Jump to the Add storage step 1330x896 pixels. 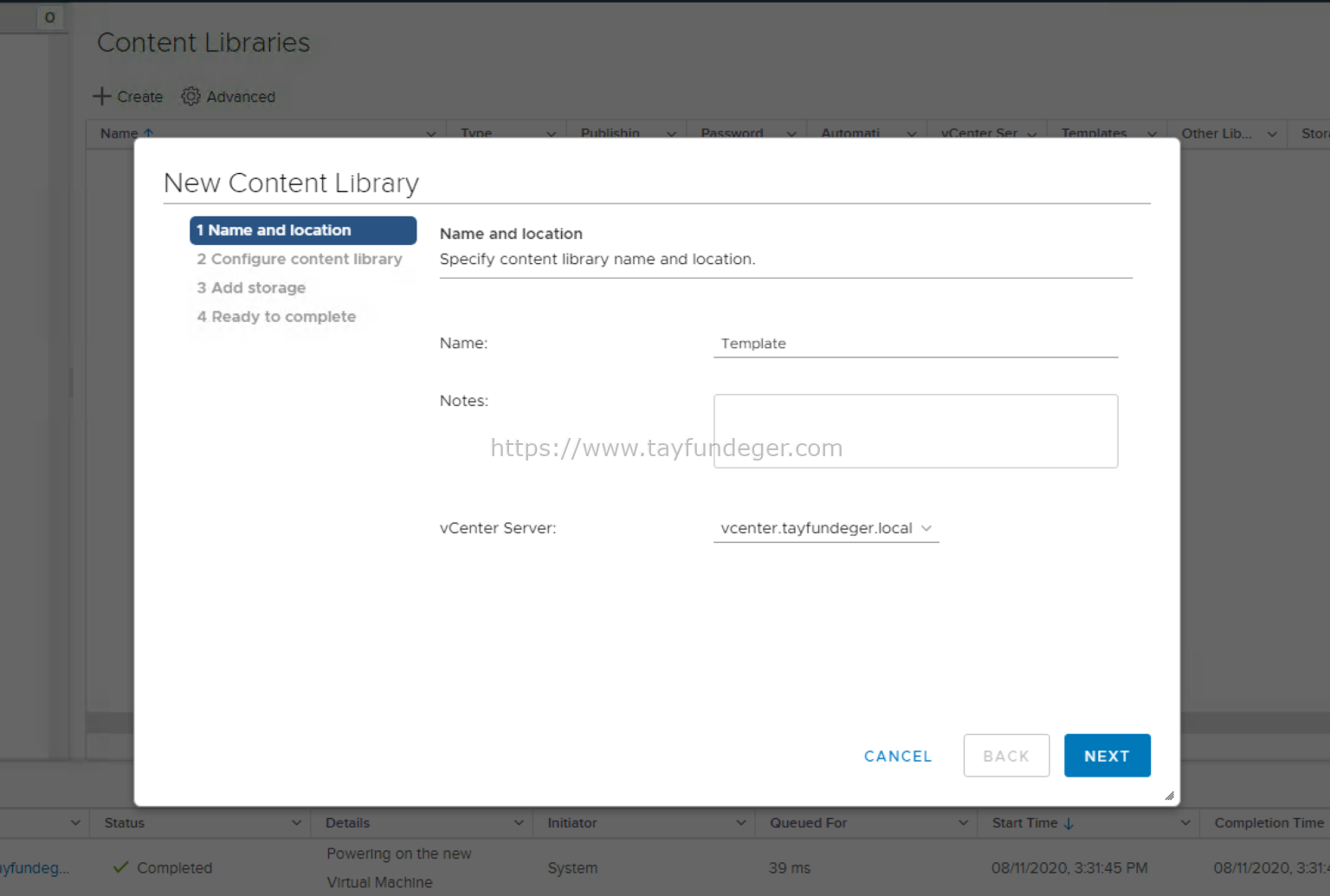click(251, 287)
